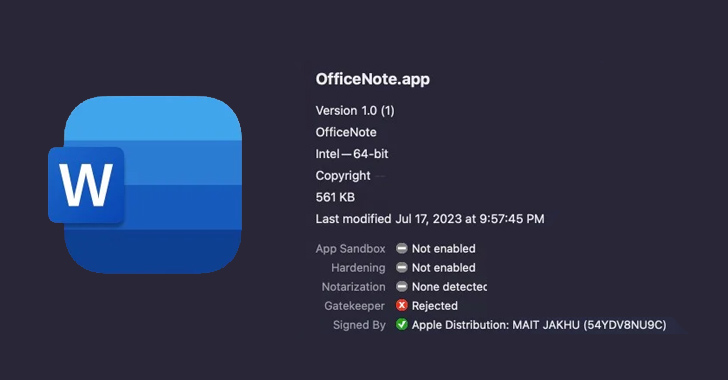The image size is (728, 380).
Task: Click the OfficeNote name below version
Action: [x=346, y=132]
